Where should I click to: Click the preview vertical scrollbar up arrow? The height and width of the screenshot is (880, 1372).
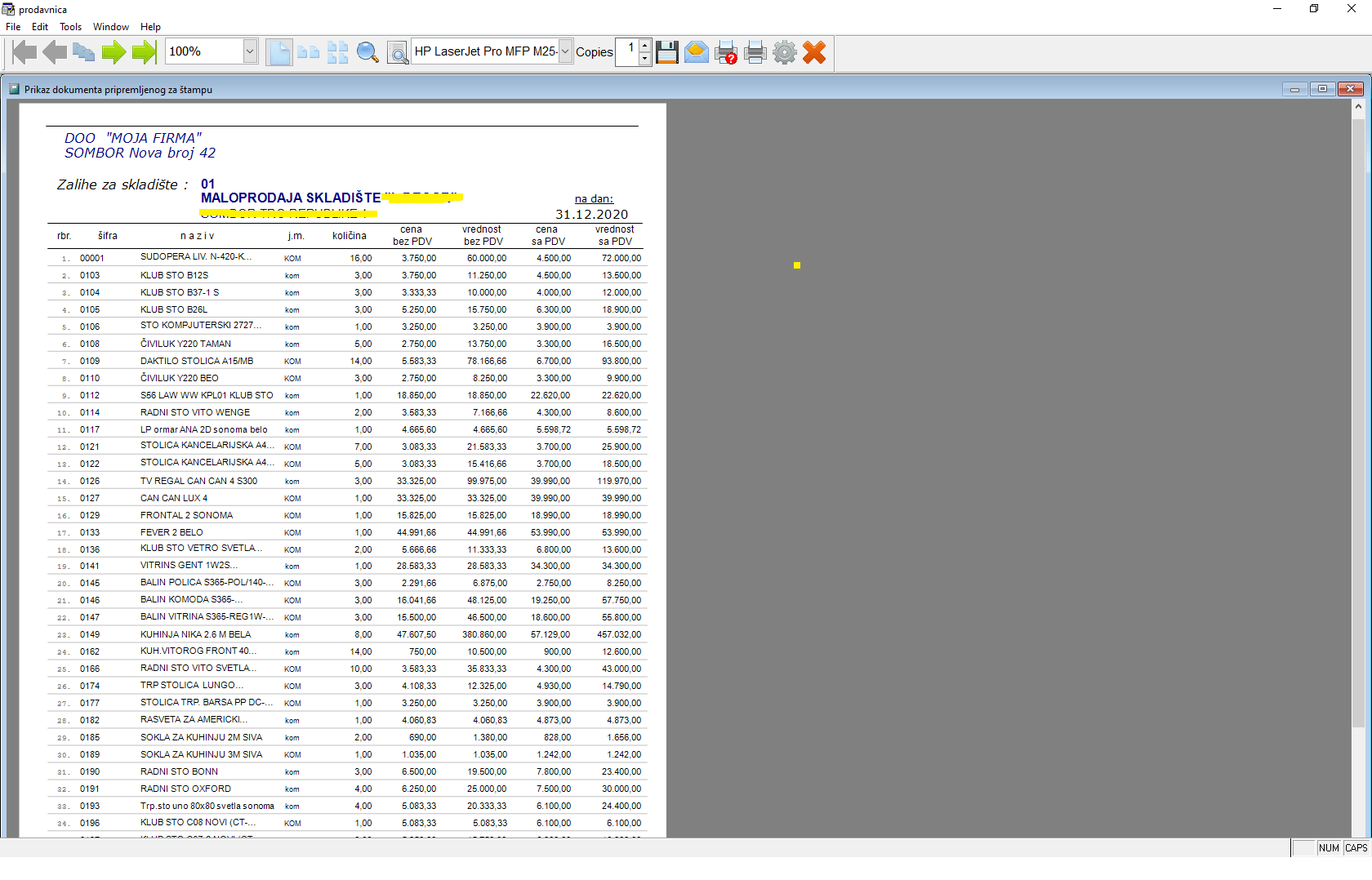point(1358,106)
